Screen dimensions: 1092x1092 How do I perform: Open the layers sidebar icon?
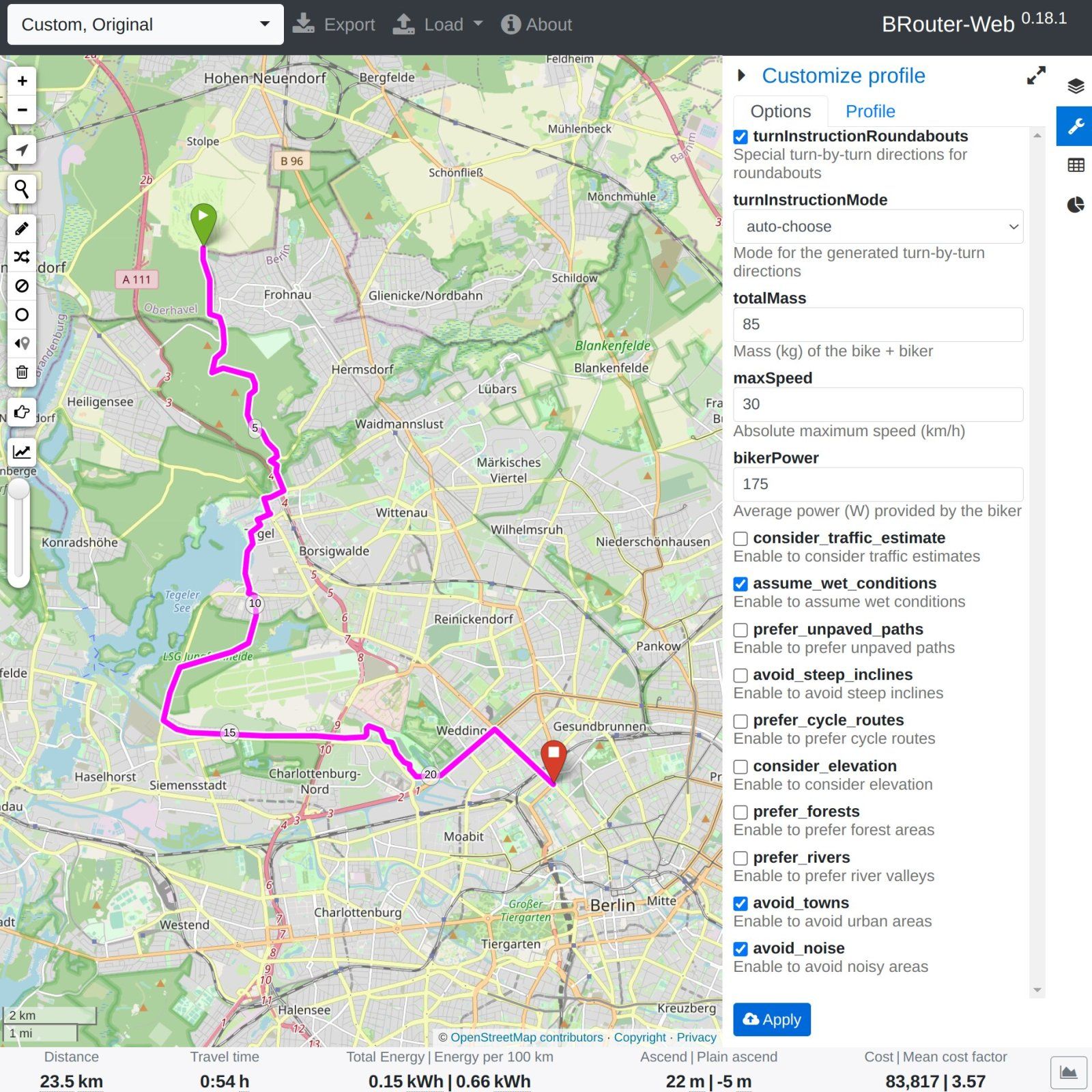click(x=1076, y=86)
